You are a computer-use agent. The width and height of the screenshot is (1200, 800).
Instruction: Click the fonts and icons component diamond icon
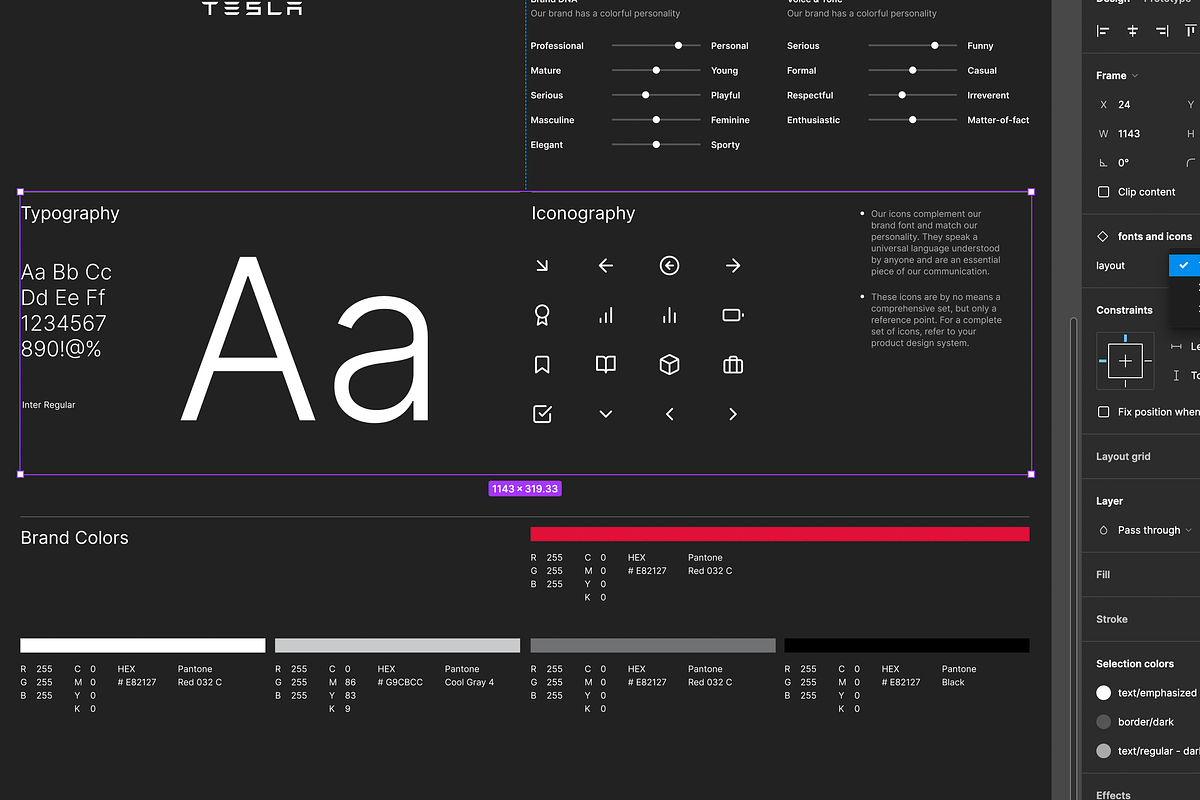point(1103,237)
